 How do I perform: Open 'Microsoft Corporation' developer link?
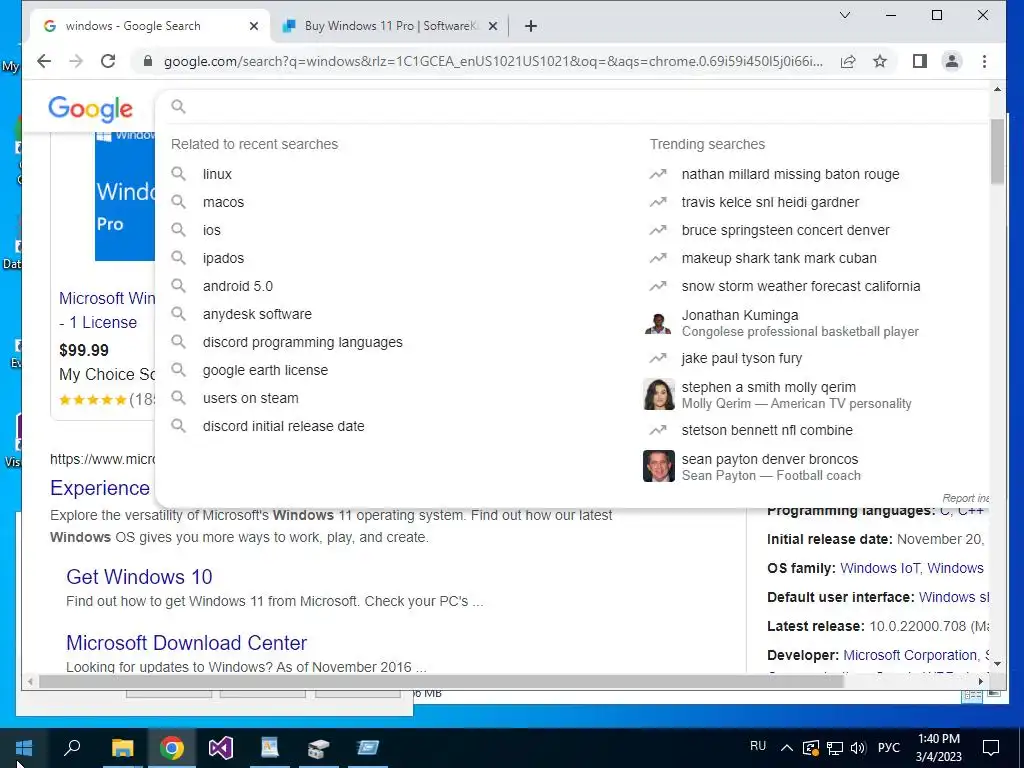(910, 655)
